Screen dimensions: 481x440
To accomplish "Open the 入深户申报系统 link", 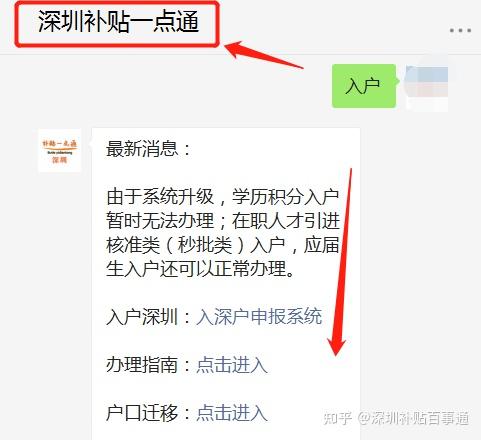I will click(x=259, y=316).
